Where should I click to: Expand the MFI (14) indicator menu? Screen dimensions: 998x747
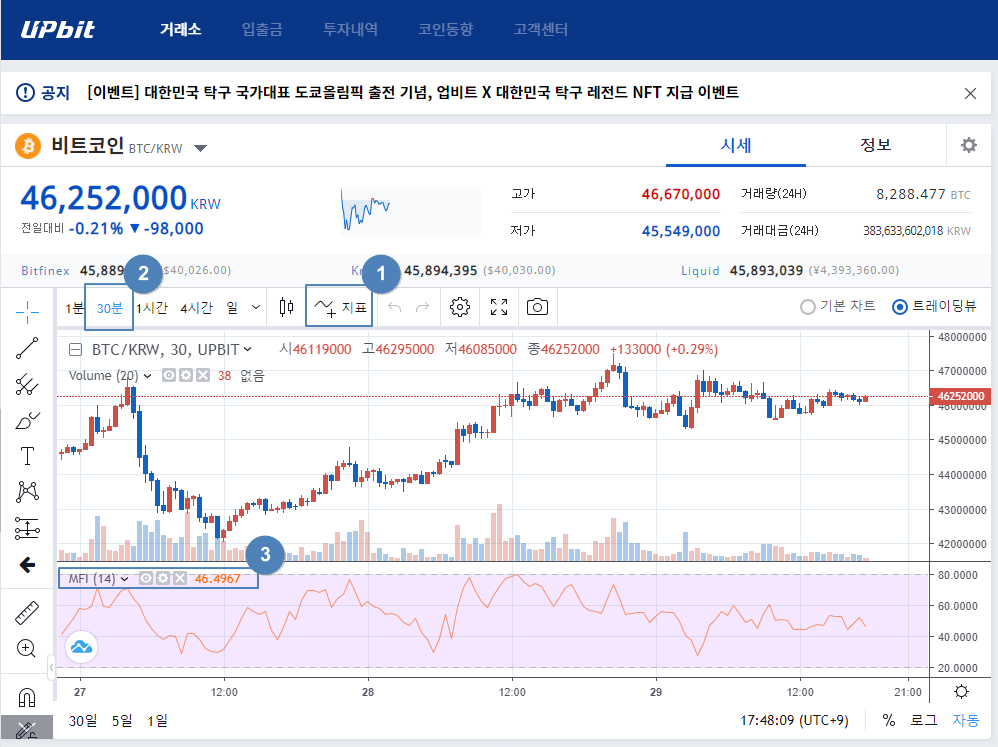point(125,578)
